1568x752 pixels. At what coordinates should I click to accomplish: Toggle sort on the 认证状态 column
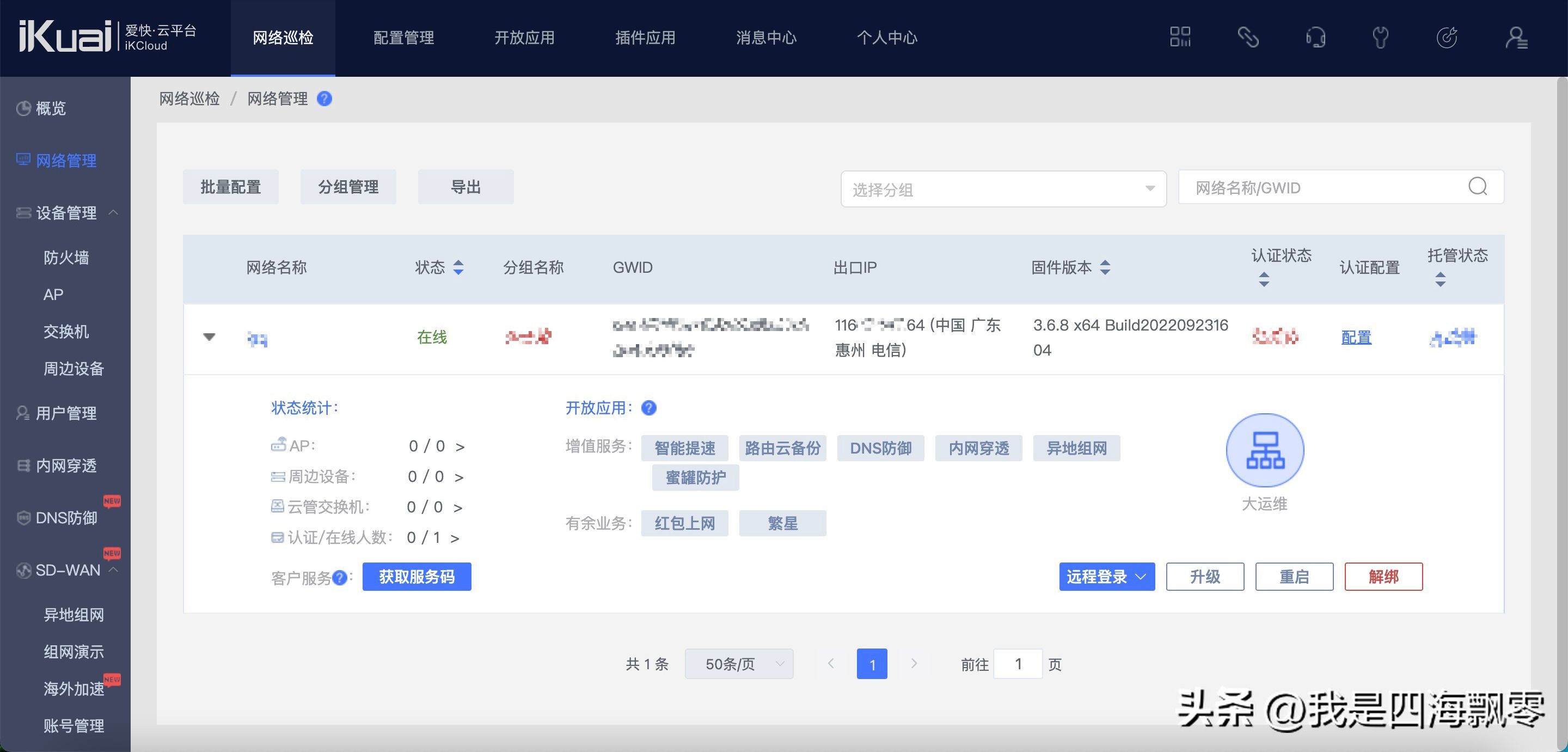(x=1264, y=280)
